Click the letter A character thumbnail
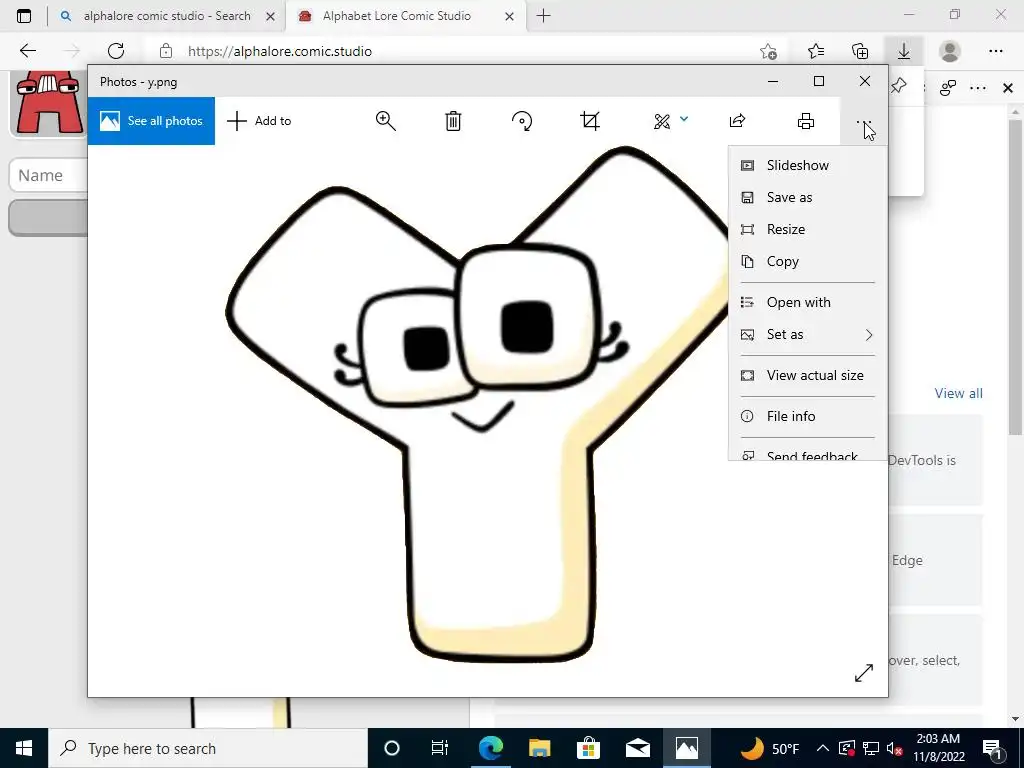 (x=48, y=102)
